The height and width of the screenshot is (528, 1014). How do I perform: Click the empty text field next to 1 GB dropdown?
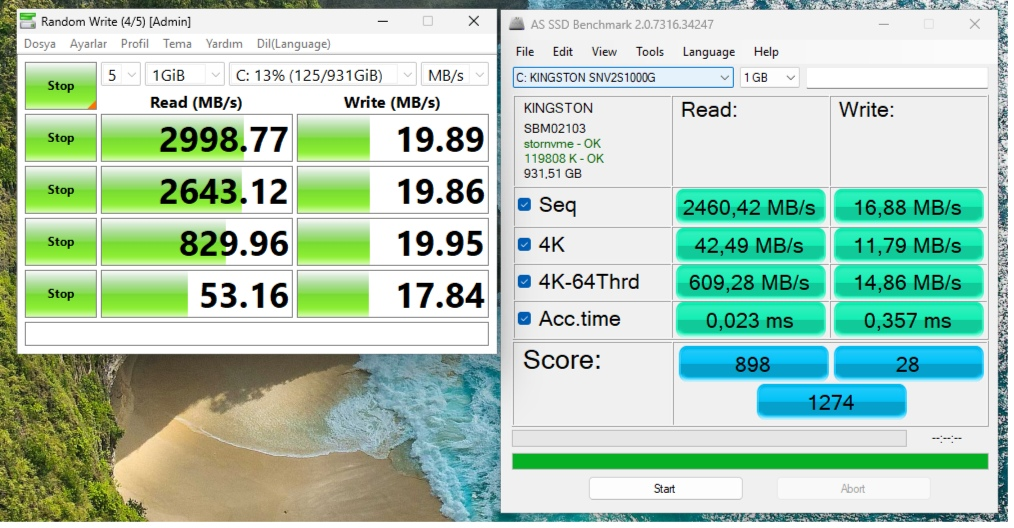click(897, 78)
